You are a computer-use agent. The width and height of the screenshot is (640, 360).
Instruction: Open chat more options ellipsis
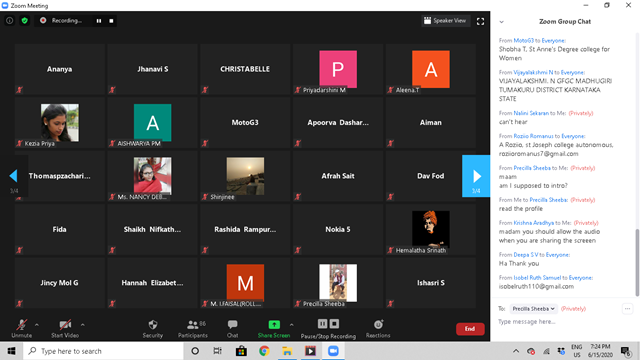(x=627, y=309)
